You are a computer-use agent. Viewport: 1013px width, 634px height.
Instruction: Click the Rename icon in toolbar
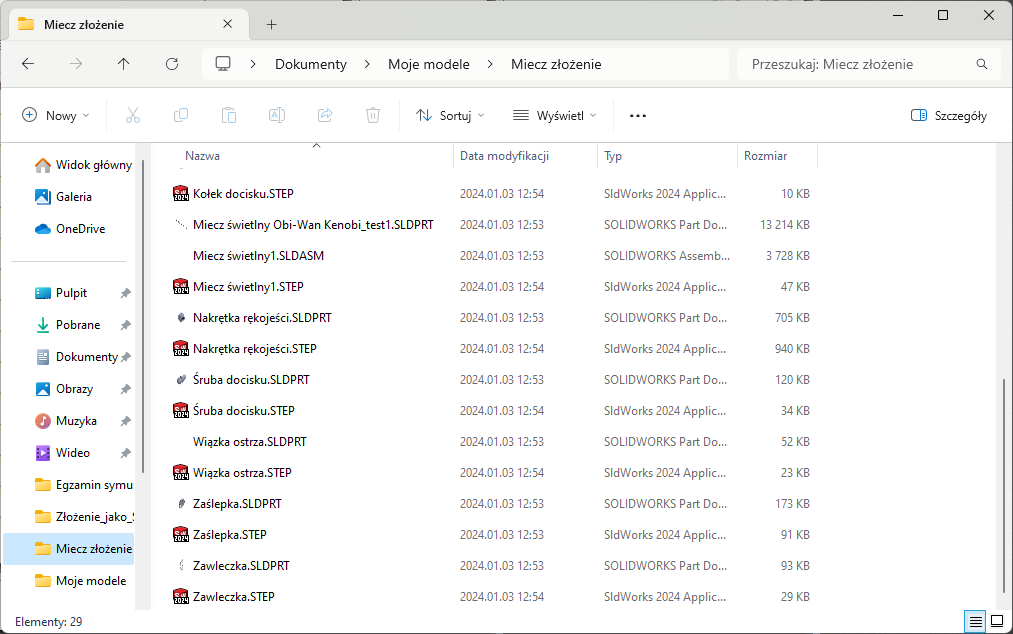[x=277, y=116]
